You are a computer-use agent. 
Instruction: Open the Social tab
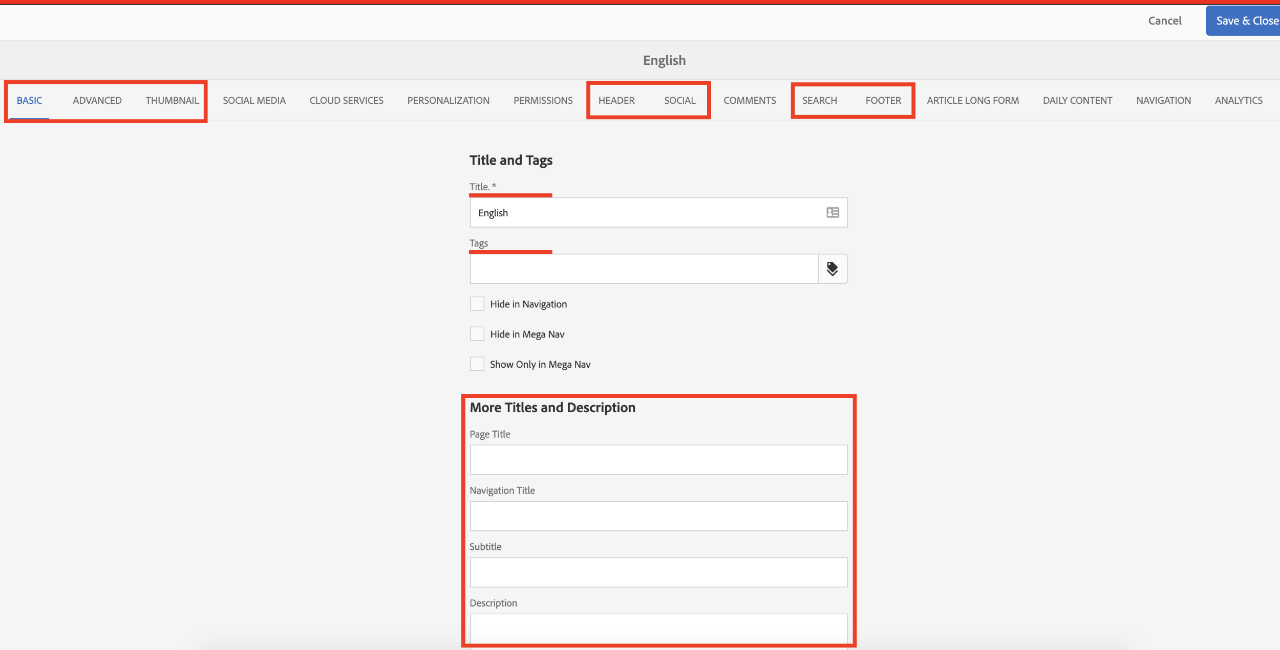click(680, 101)
